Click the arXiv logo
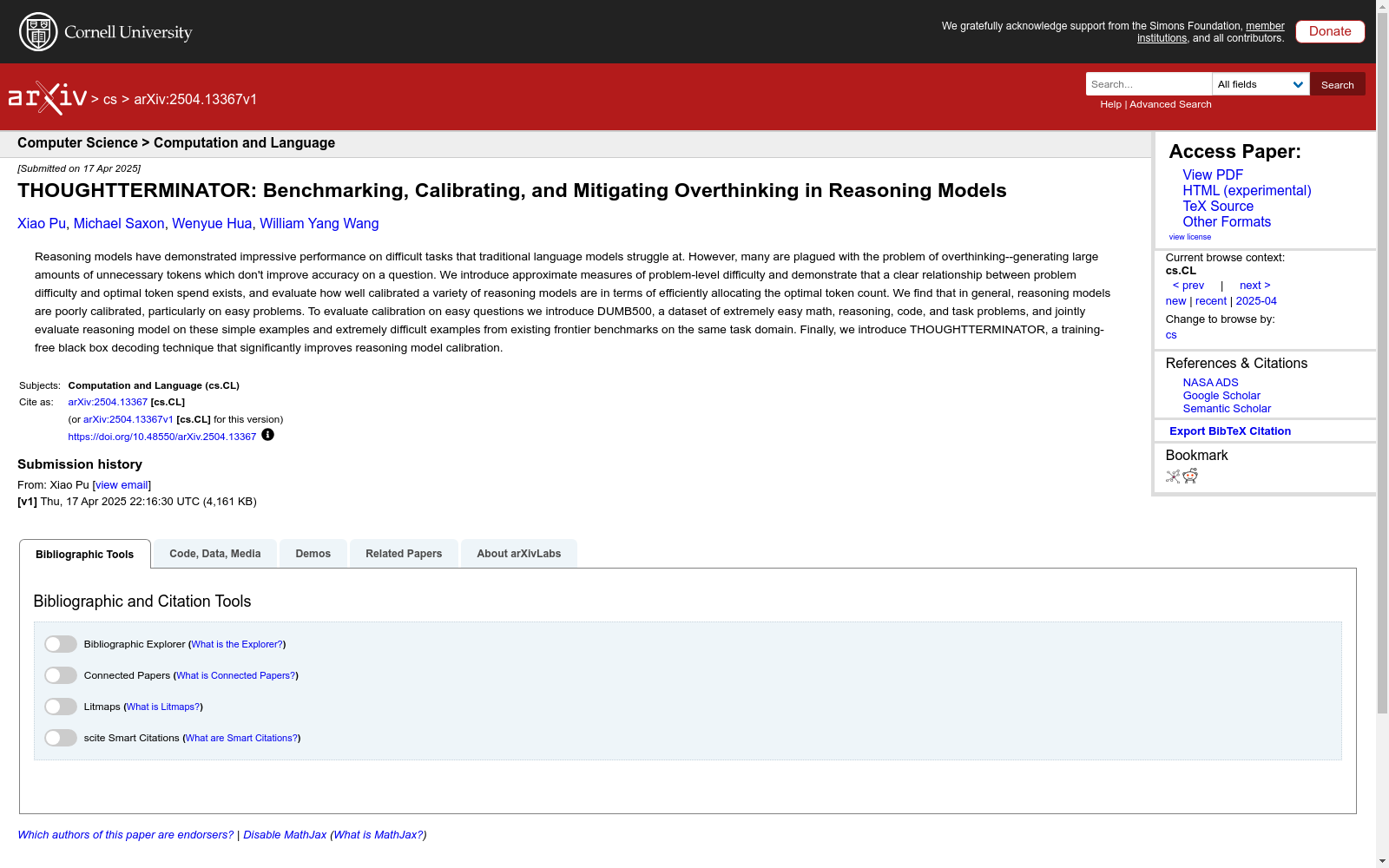The width and height of the screenshot is (1389, 868). [48, 98]
